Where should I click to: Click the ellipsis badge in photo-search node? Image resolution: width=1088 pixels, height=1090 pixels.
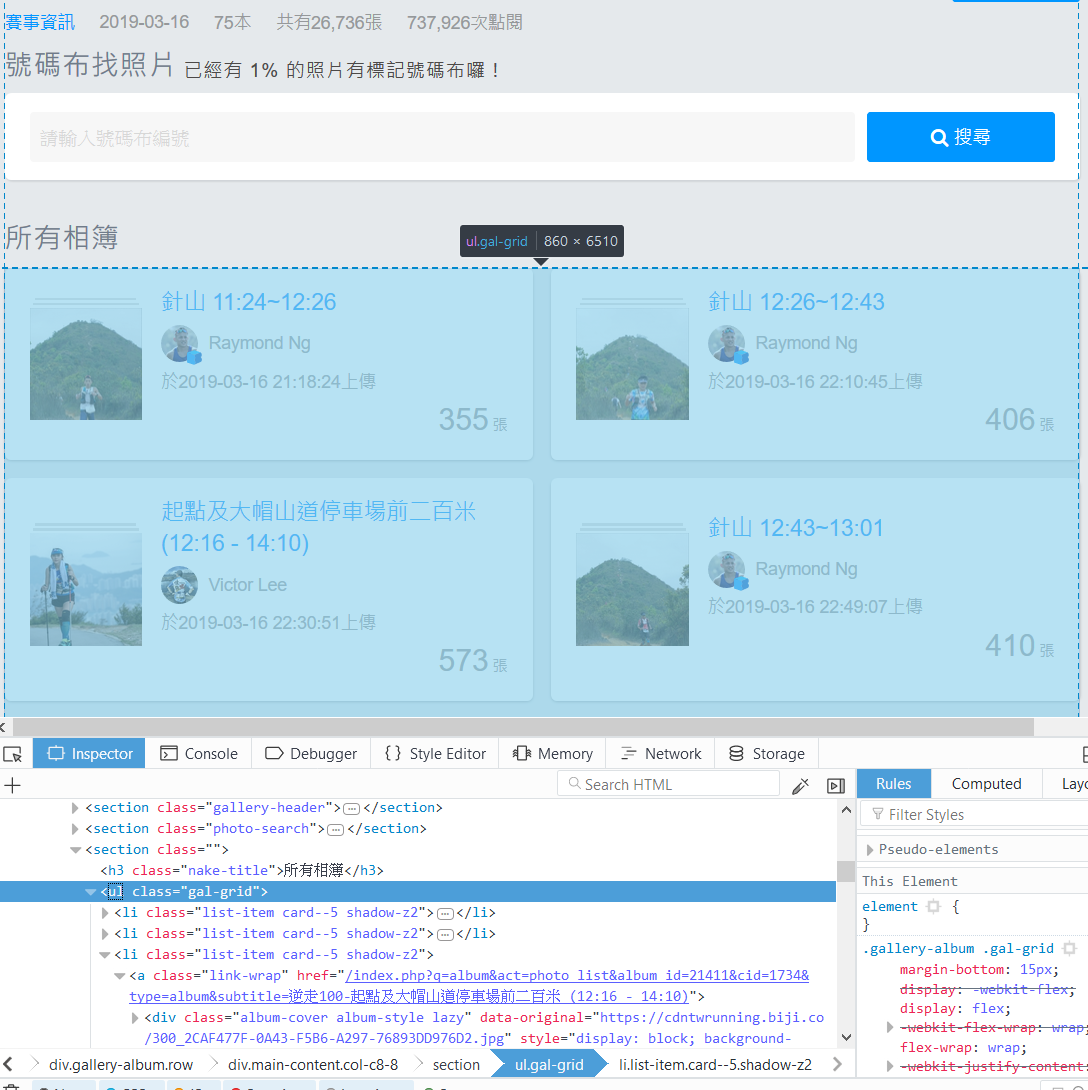(336, 829)
